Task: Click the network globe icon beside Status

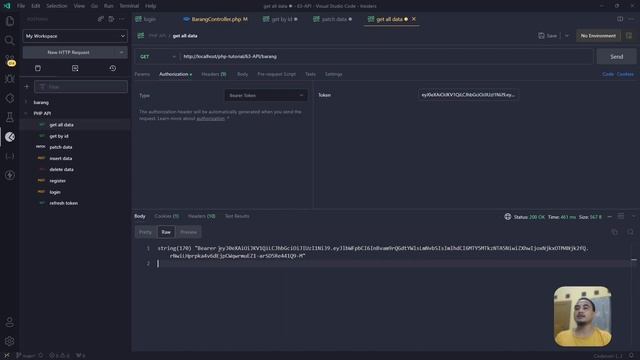Action: [x=507, y=217]
